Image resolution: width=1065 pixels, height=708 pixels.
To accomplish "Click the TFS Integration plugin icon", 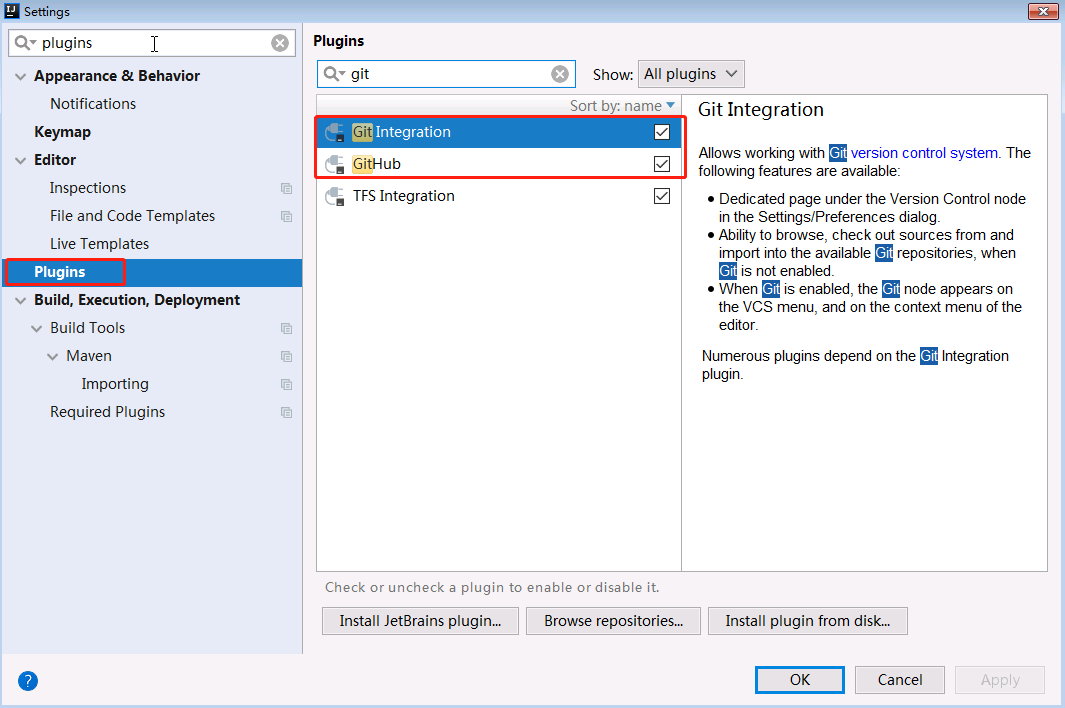I will [x=335, y=196].
